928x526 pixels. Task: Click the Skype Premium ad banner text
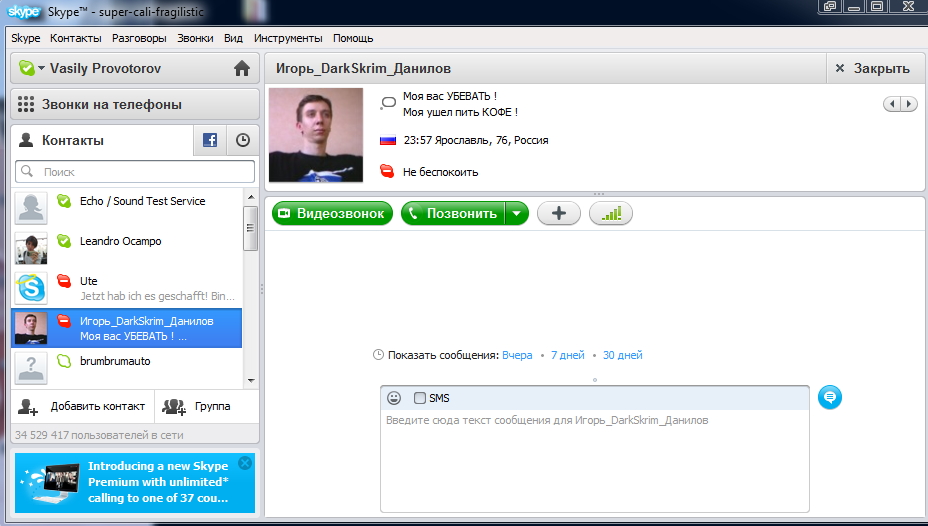(158, 482)
